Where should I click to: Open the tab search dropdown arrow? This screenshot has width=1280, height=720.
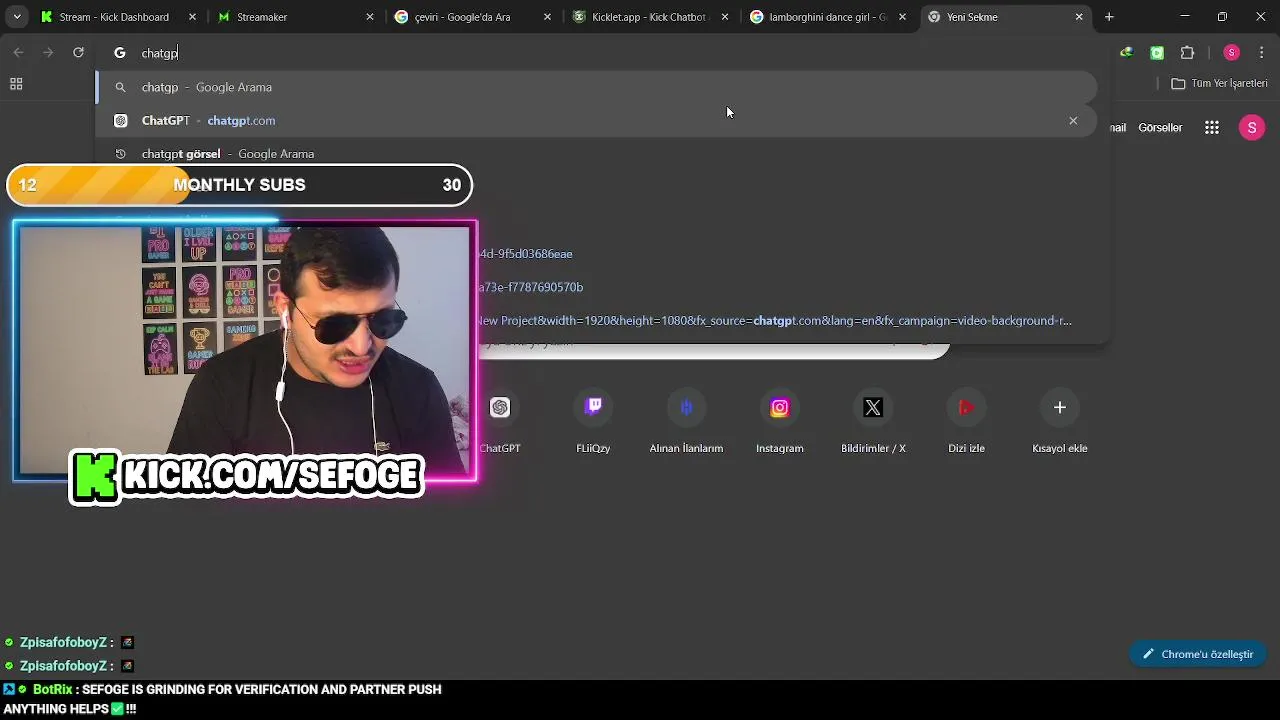17,17
